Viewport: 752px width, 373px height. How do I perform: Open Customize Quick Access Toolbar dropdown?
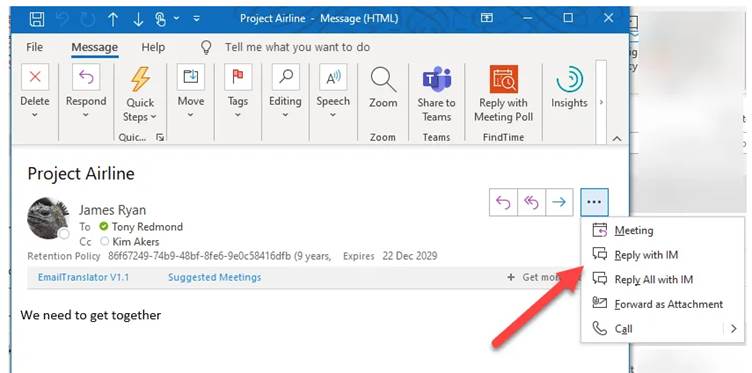pyautogui.click(x=197, y=19)
